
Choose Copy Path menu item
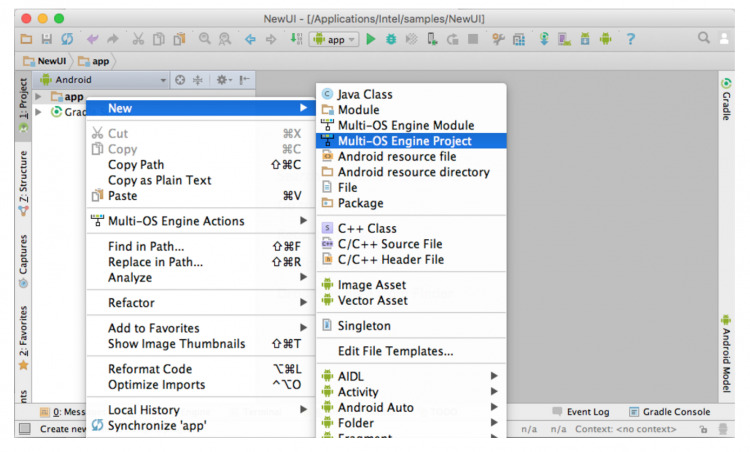(x=201, y=165)
